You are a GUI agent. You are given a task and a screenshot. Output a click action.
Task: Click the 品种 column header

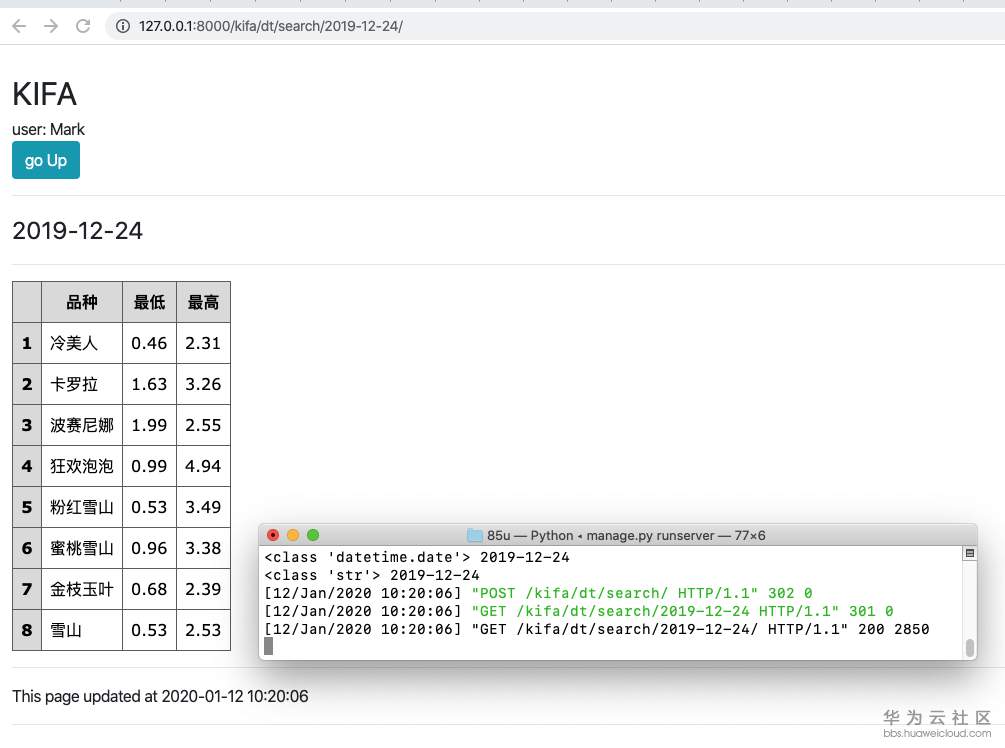pos(82,302)
